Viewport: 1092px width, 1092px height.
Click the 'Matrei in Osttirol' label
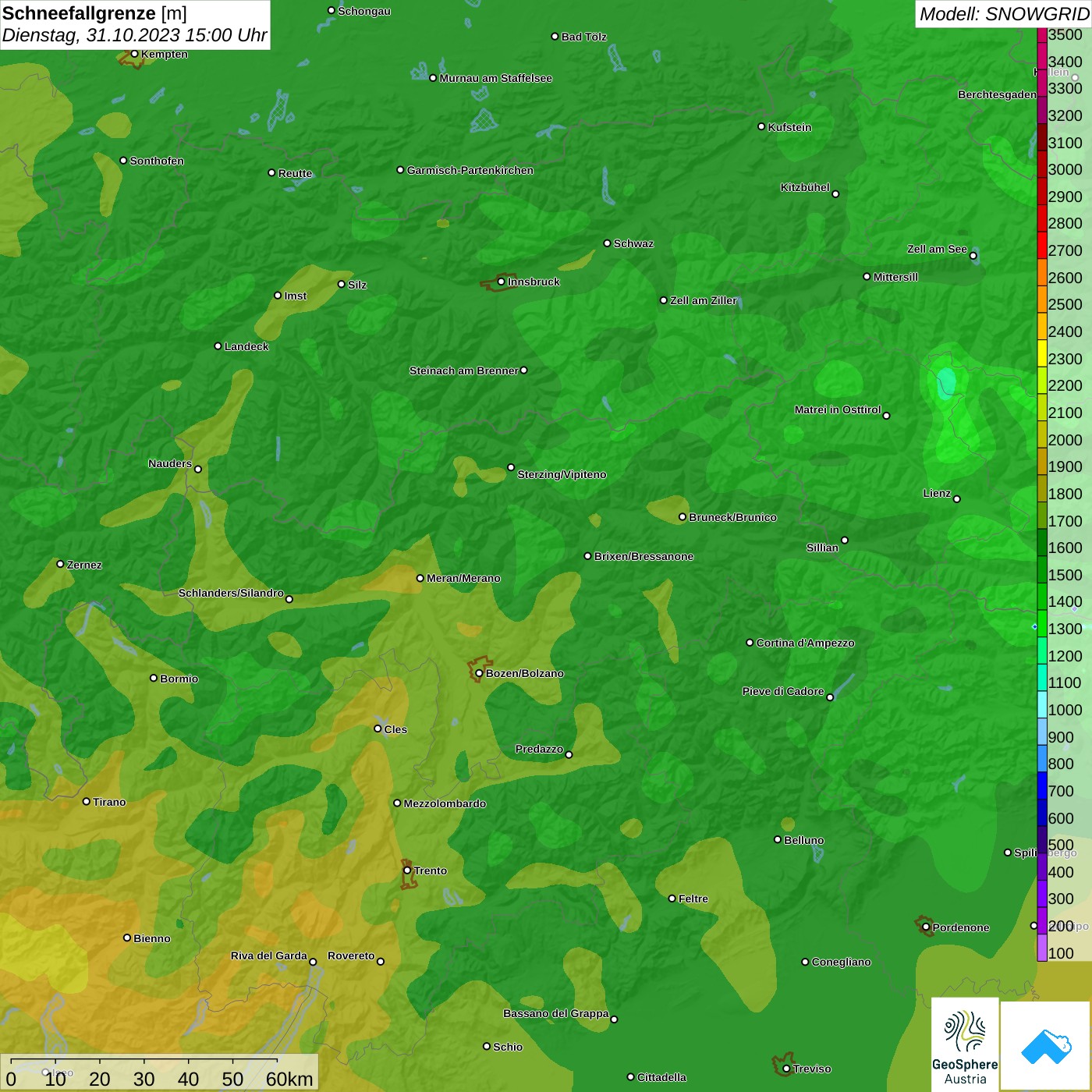838,409
